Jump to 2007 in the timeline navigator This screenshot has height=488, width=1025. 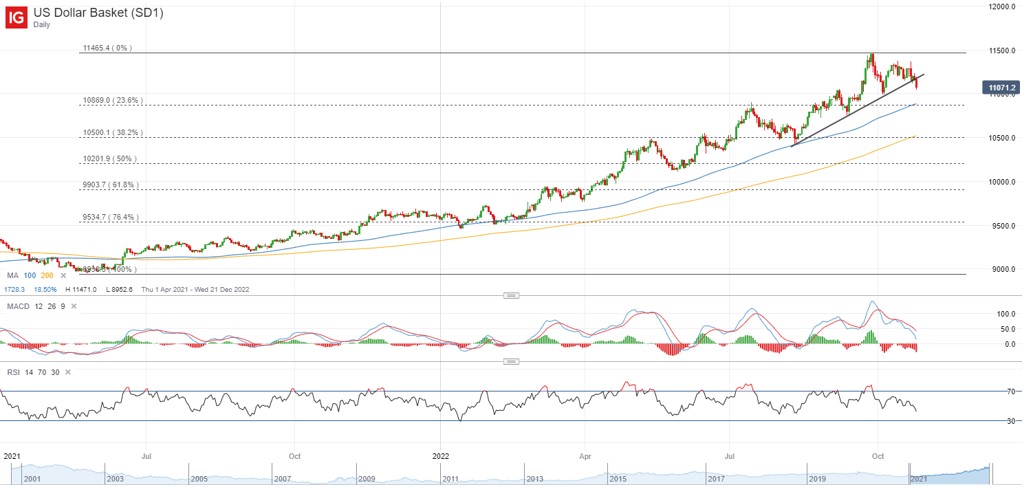[284, 479]
